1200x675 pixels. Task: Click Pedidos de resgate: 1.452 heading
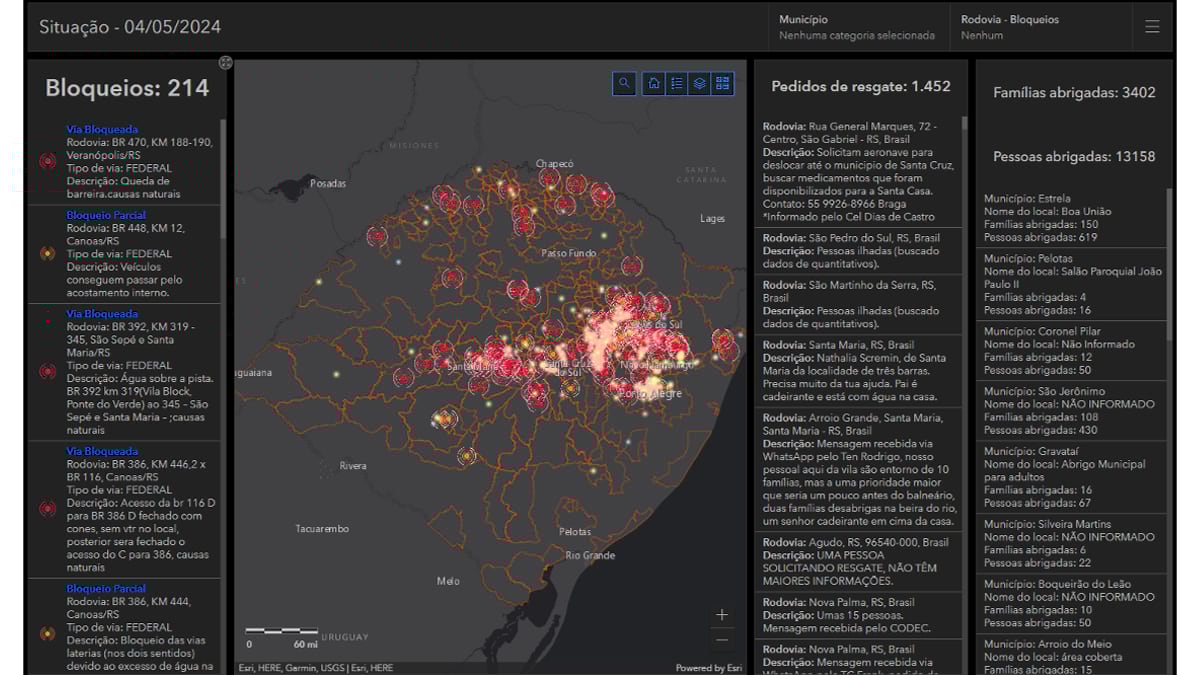pos(861,87)
